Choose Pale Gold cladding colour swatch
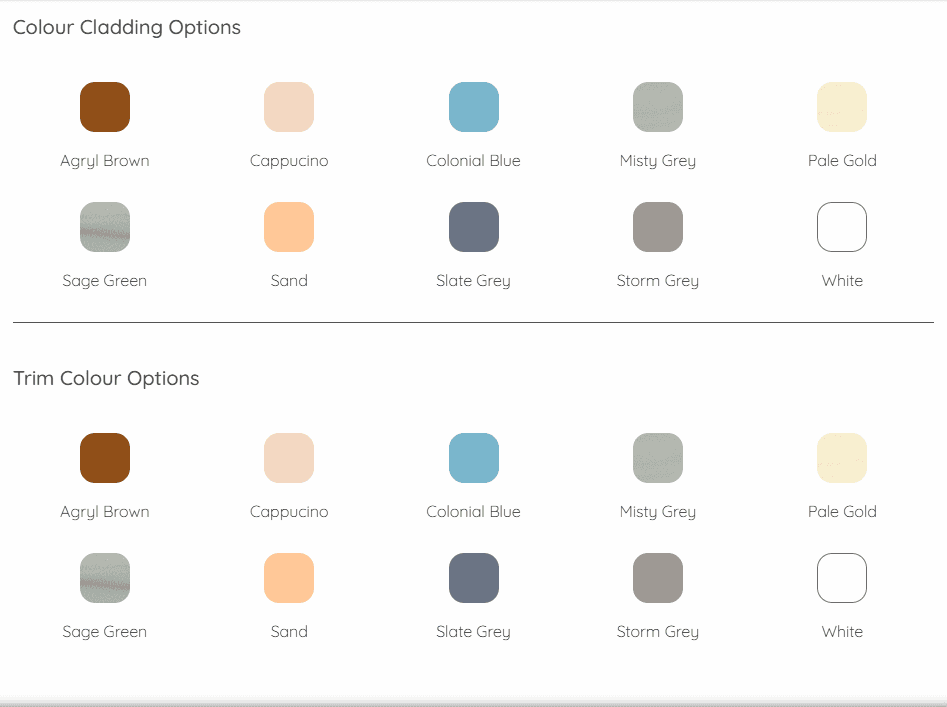The image size is (947, 707). 842,107
